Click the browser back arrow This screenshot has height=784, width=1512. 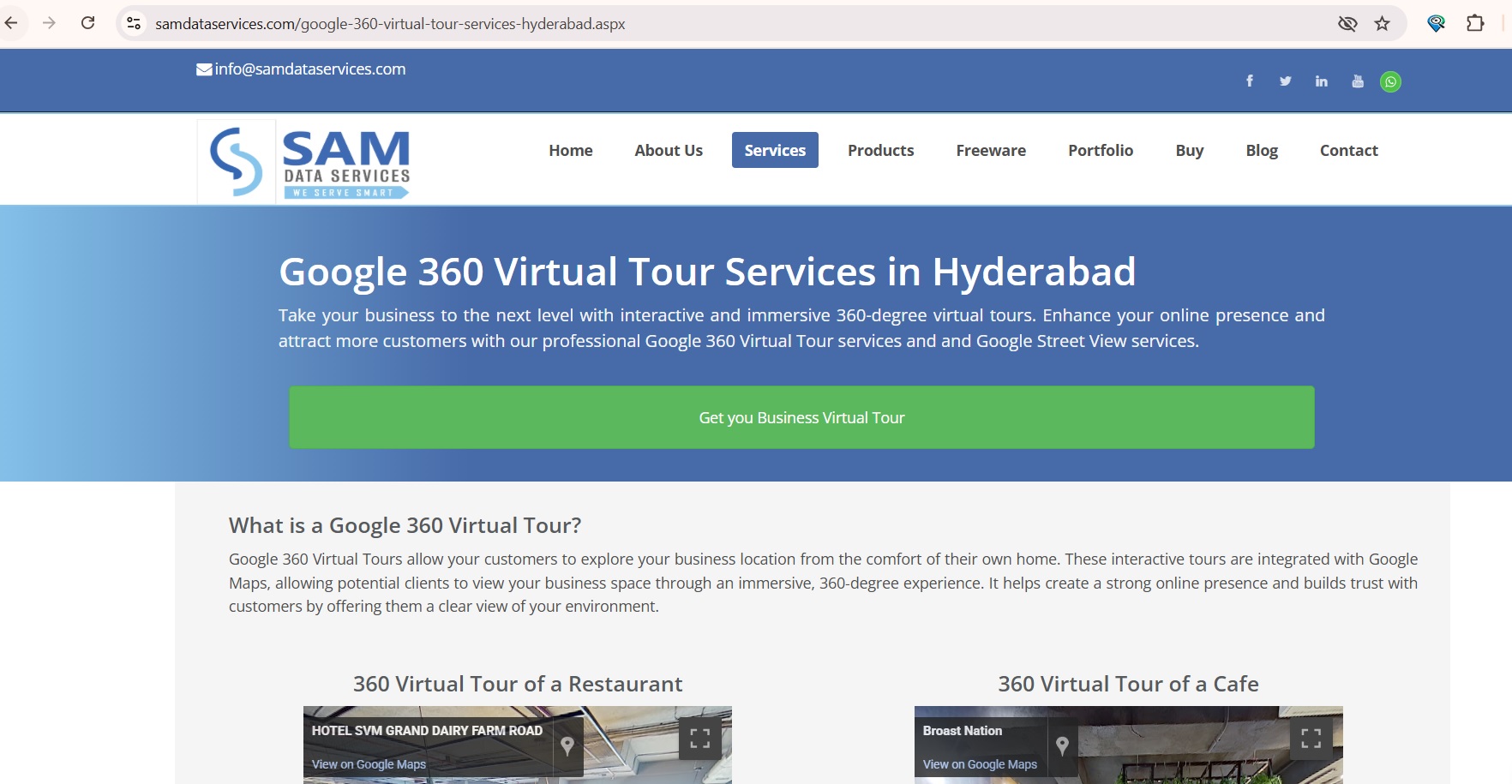[11, 23]
